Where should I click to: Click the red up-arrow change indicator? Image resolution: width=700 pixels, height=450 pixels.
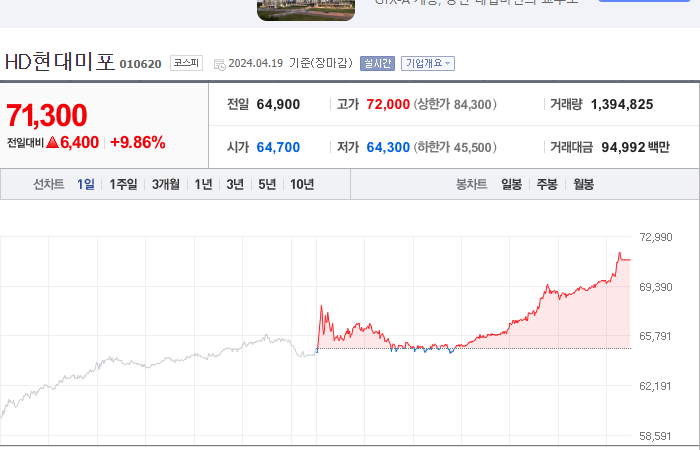coord(53,142)
